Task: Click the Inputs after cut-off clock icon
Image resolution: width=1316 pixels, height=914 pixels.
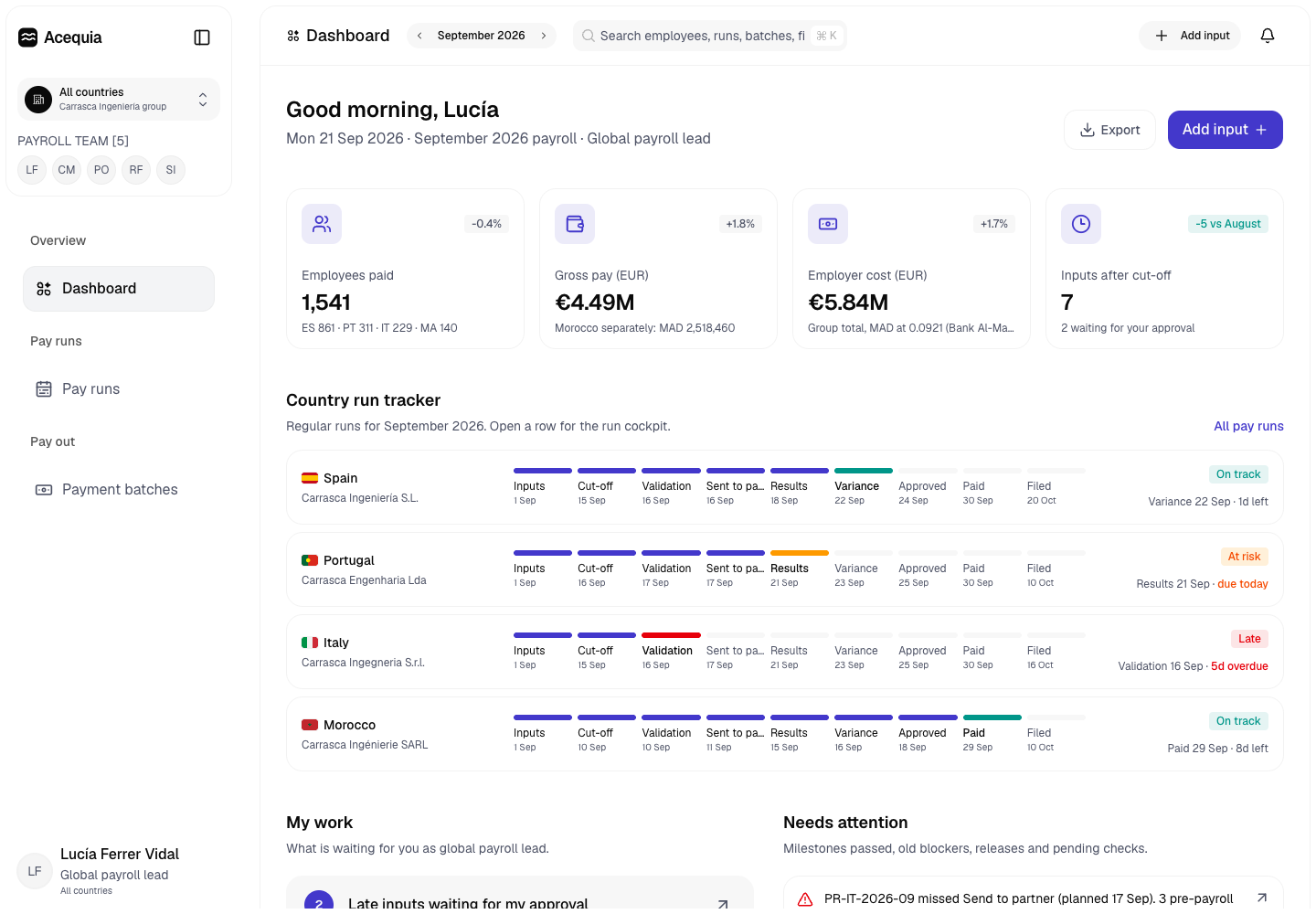Action: [1081, 224]
